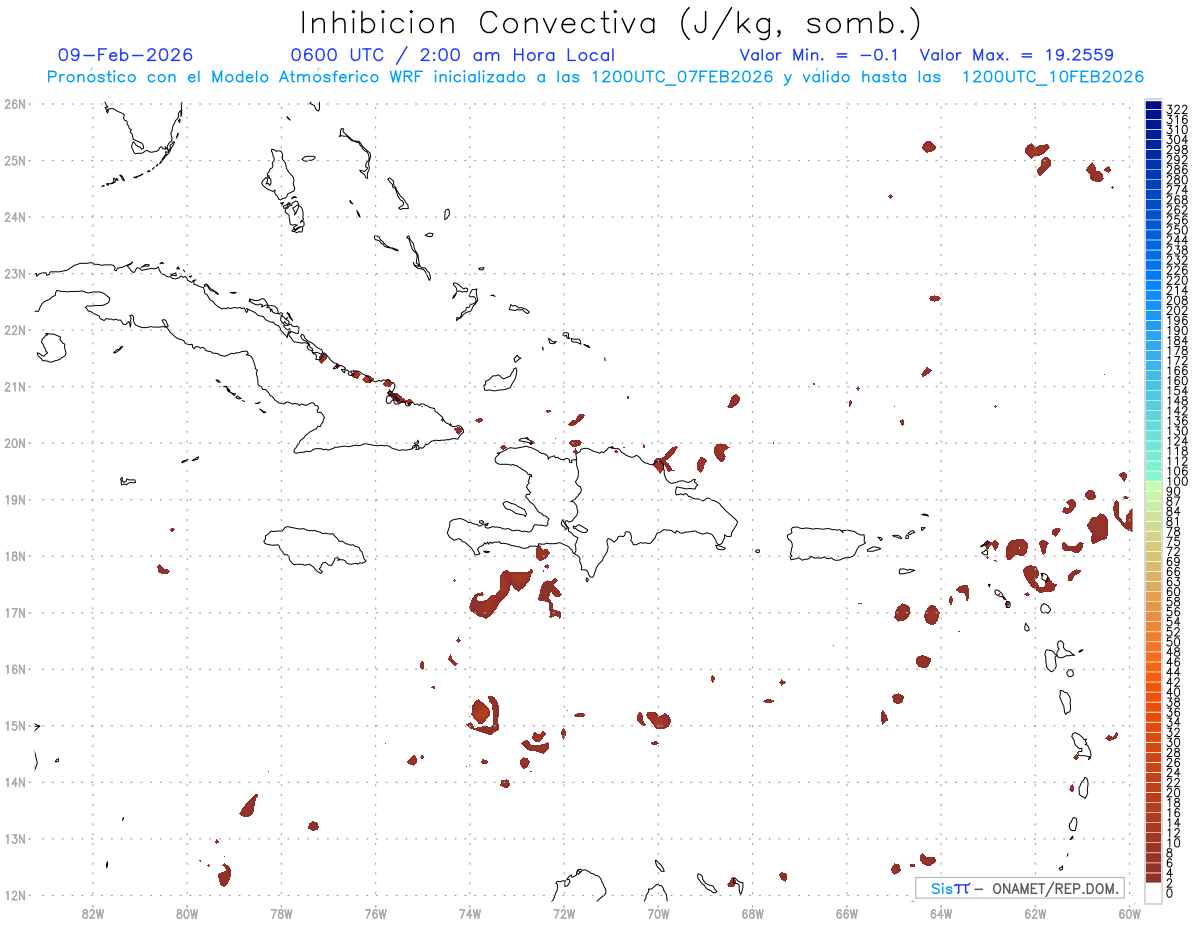Click the '25N' latitude label
Viewport: 1200px width, 927px height.
tap(15, 160)
